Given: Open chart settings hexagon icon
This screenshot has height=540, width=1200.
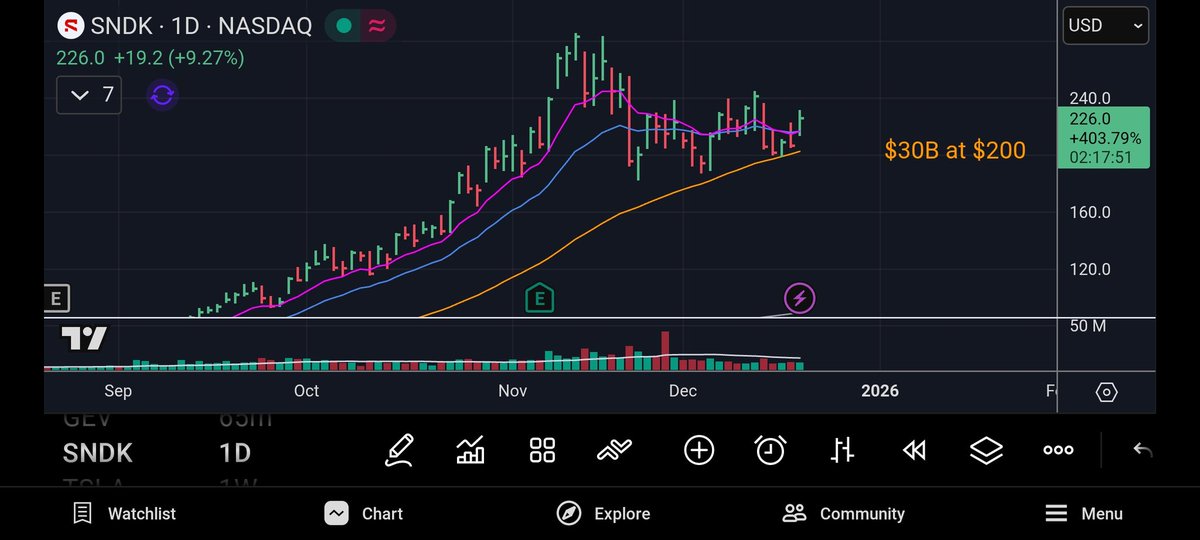Looking at the screenshot, I should click(x=1106, y=392).
